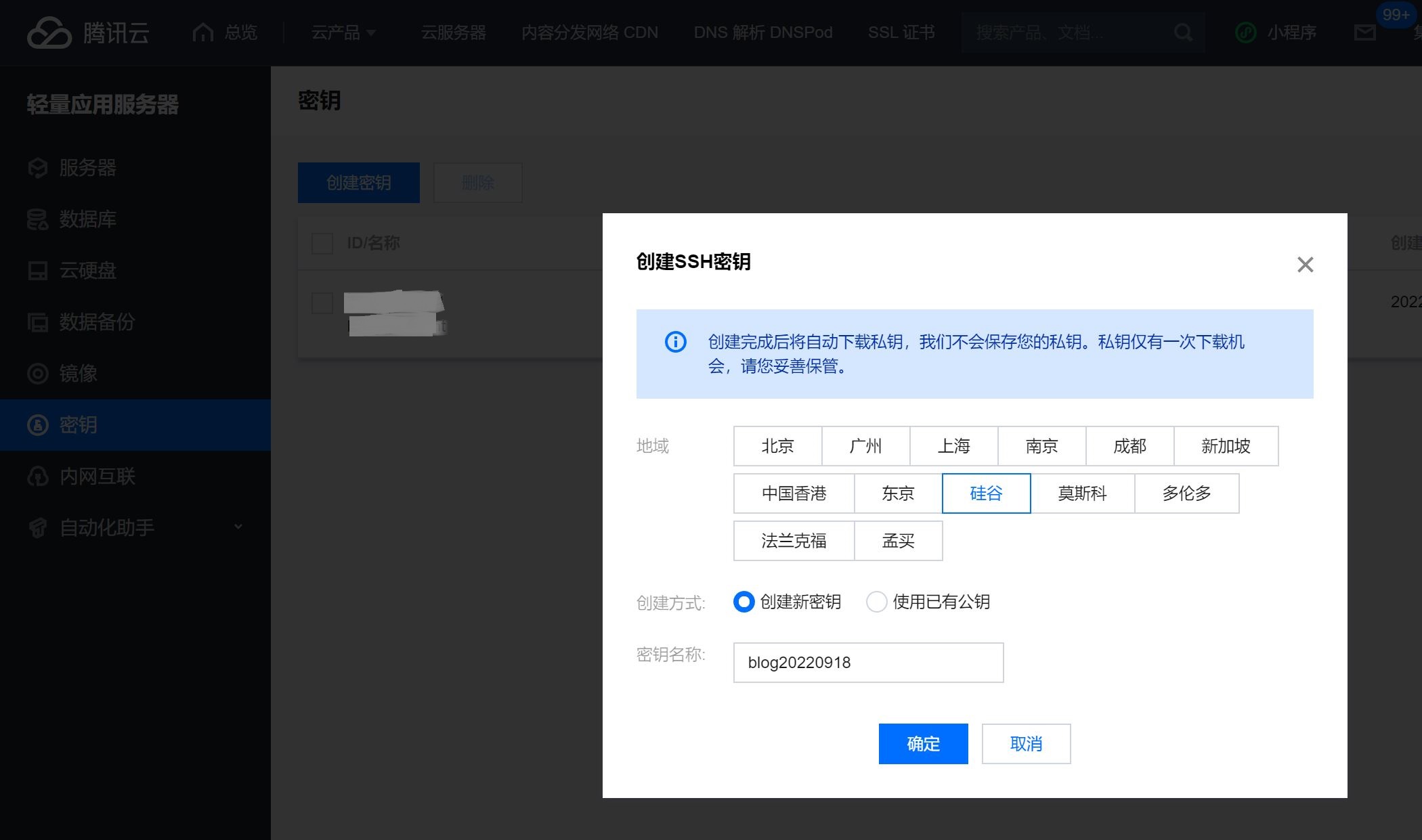Click the 99+ notification badge
Image resolution: width=1422 pixels, height=840 pixels.
pyautogui.click(x=1396, y=15)
